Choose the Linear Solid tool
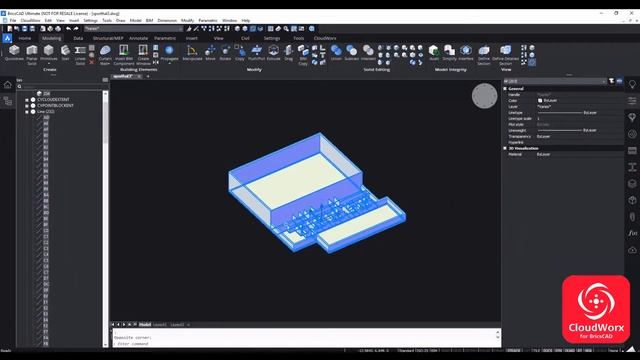 80,55
